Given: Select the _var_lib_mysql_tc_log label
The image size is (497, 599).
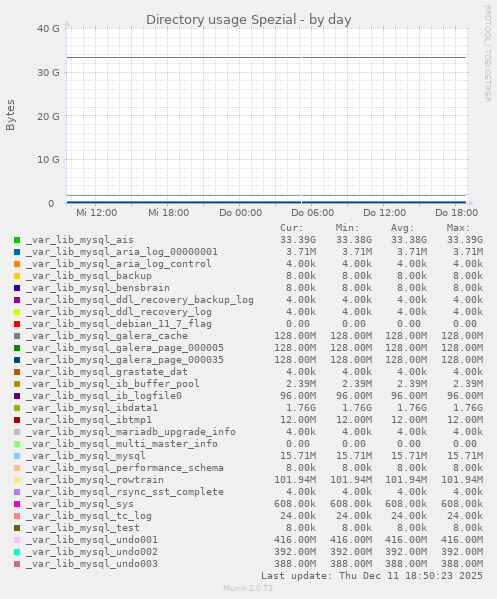Looking at the screenshot, I should click(x=89, y=516).
